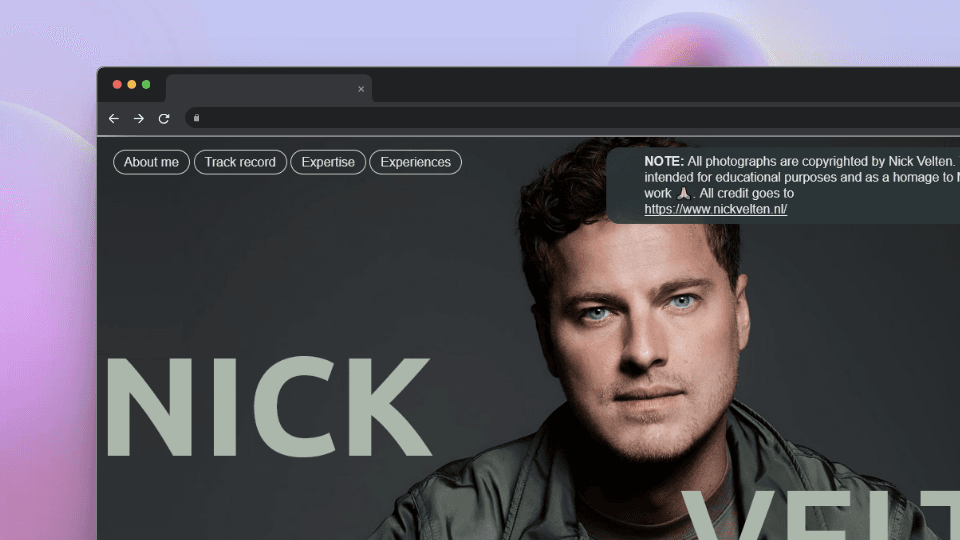Open the About me section
This screenshot has width=960, height=540.
pyautogui.click(x=151, y=162)
